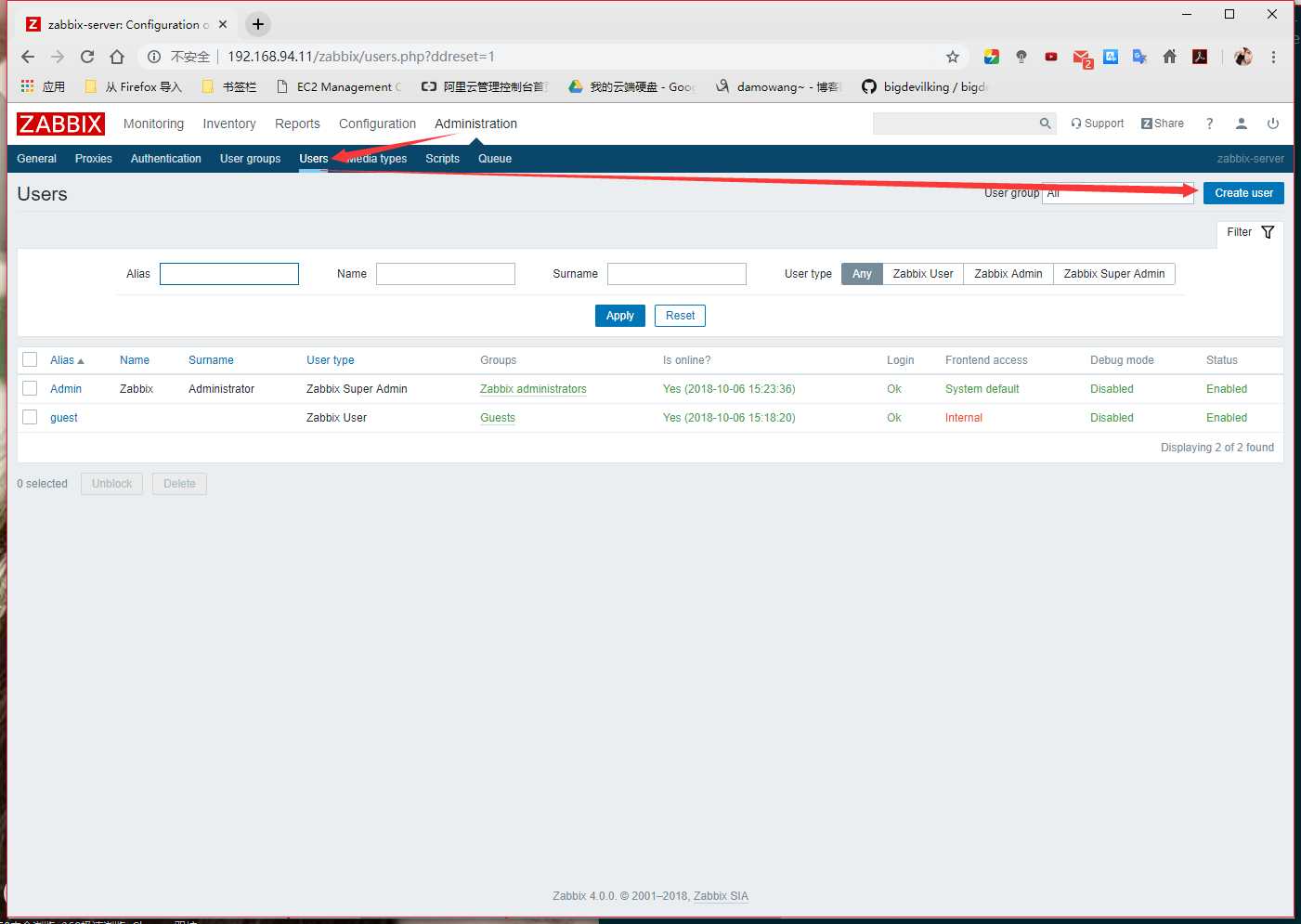The image size is (1301, 924).
Task: Go to Queue submenu
Action: (495, 159)
